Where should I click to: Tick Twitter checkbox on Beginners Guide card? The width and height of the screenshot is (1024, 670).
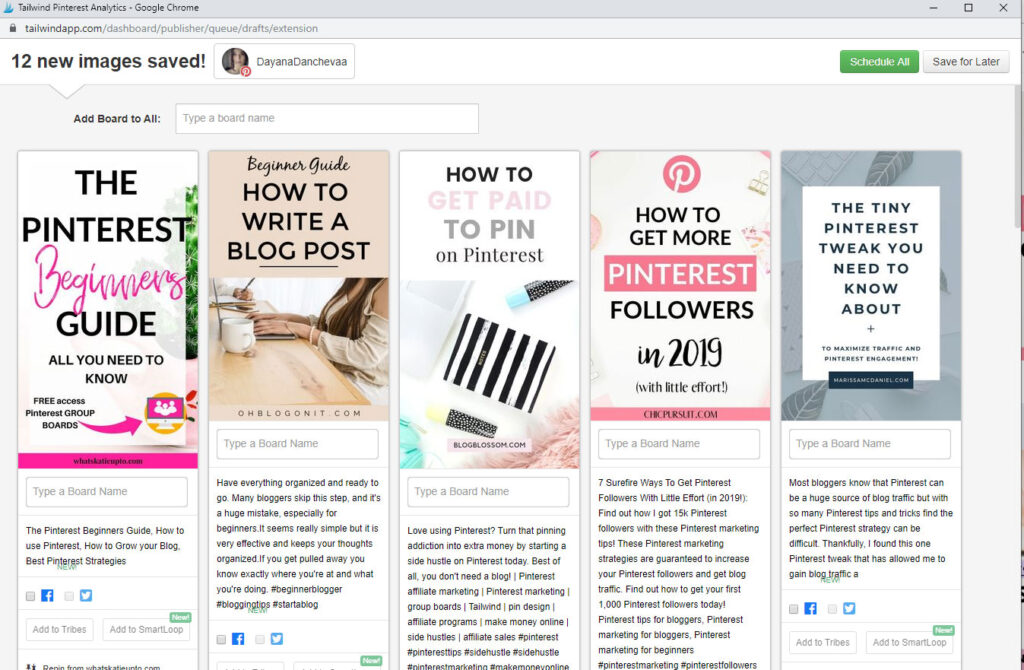[69, 596]
